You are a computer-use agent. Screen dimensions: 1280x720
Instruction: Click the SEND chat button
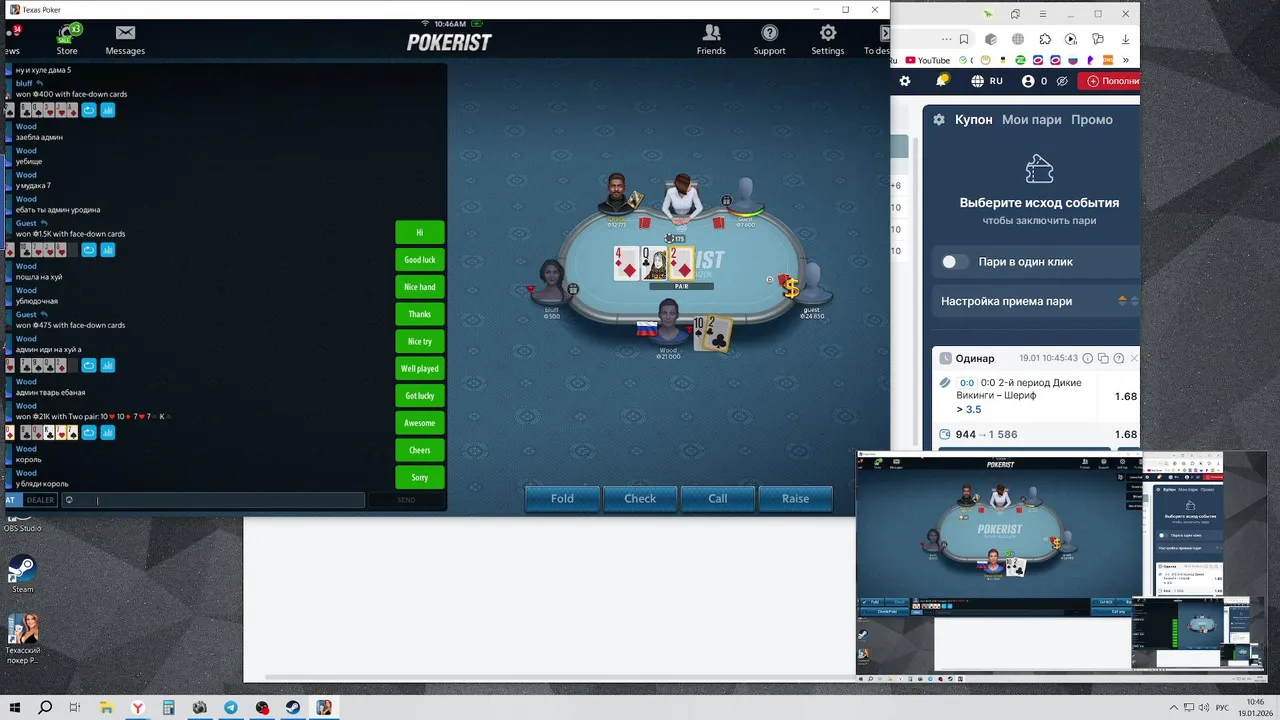(406, 500)
